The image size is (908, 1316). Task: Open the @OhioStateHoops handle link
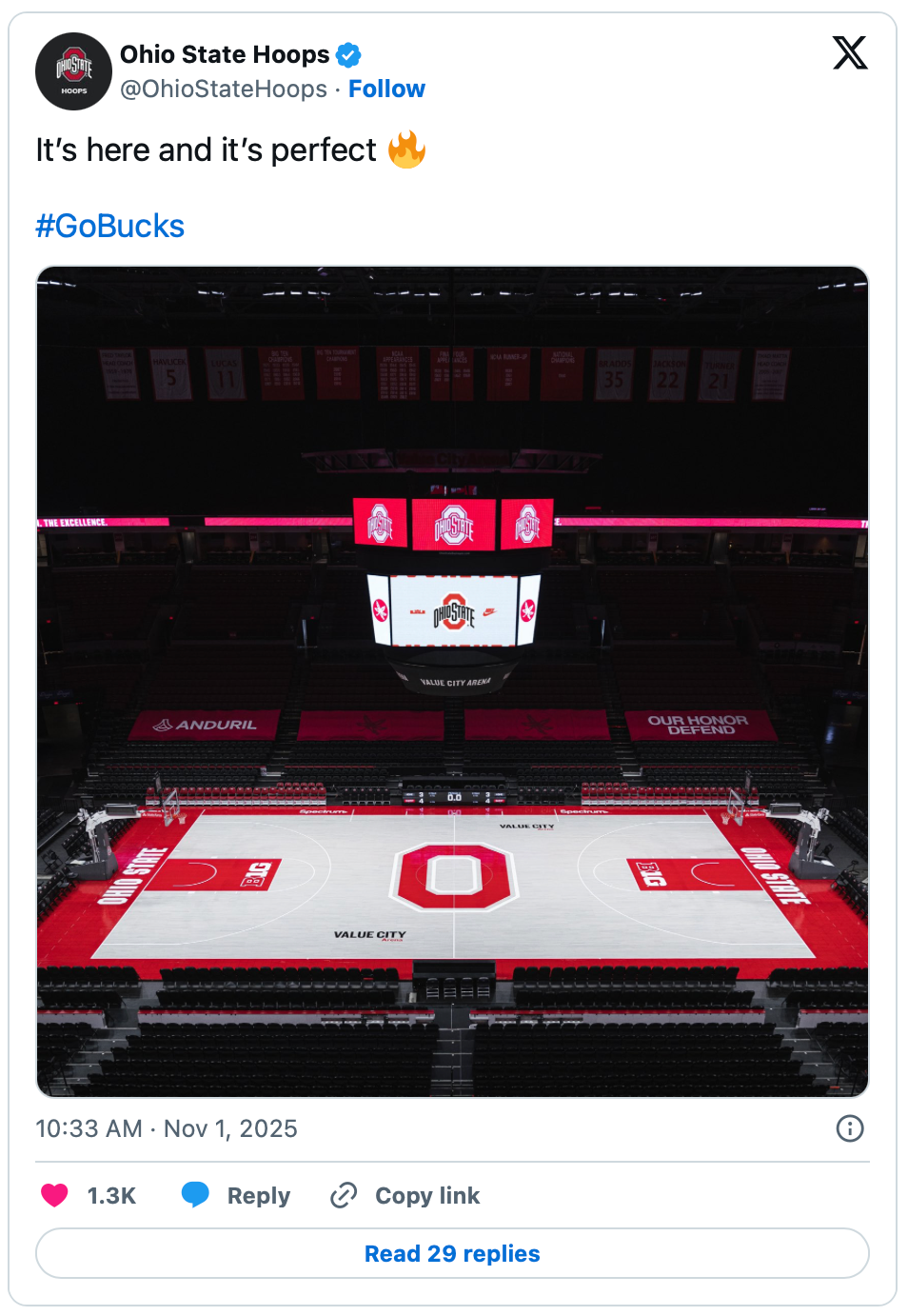click(x=224, y=89)
